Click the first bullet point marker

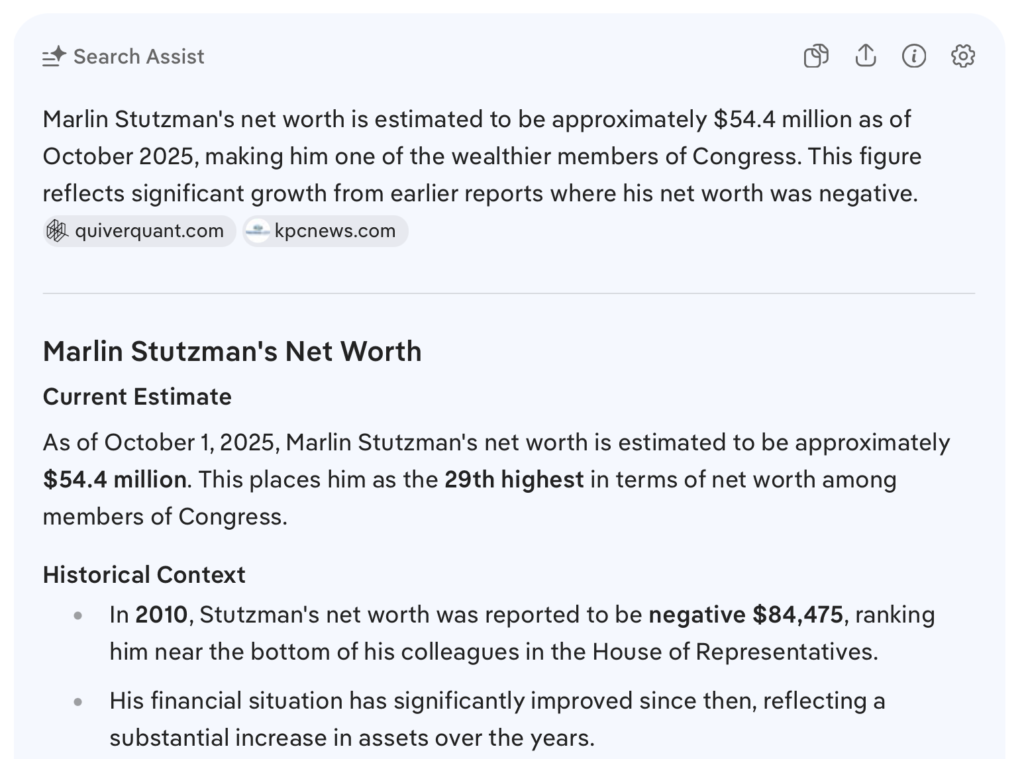click(78, 616)
